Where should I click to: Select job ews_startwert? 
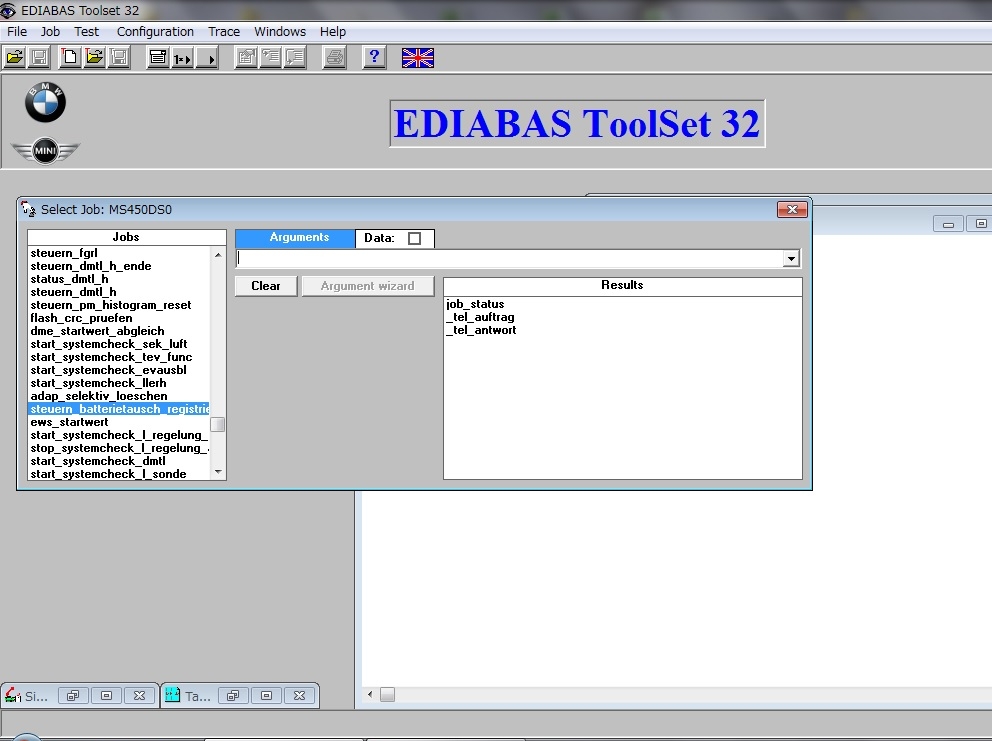69,422
